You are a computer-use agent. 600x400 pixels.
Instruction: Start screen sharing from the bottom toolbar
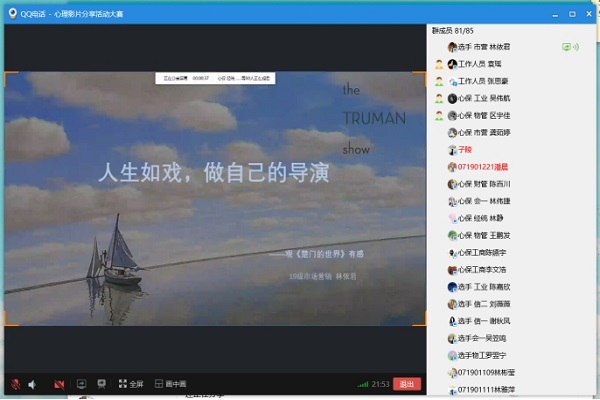[x=82, y=384]
